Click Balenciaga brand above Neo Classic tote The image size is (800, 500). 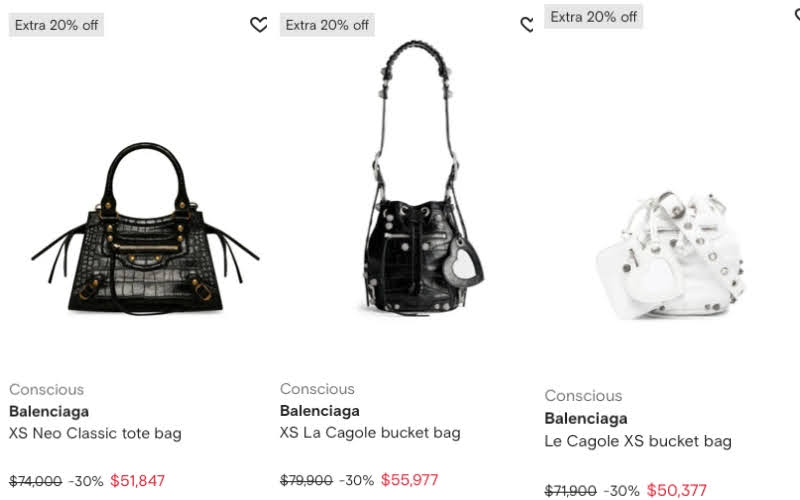coord(49,411)
